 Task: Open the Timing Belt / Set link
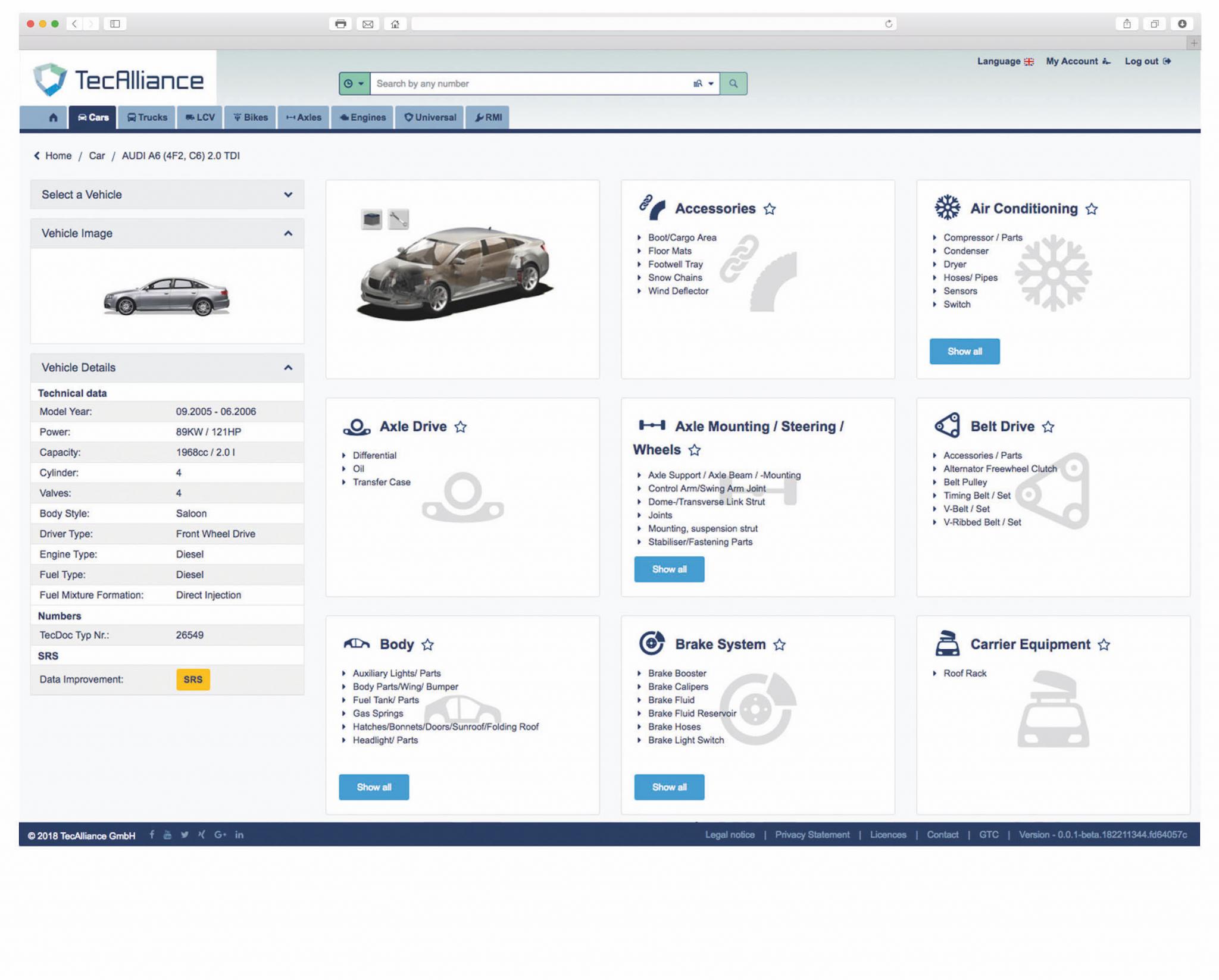pyautogui.click(x=977, y=496)
